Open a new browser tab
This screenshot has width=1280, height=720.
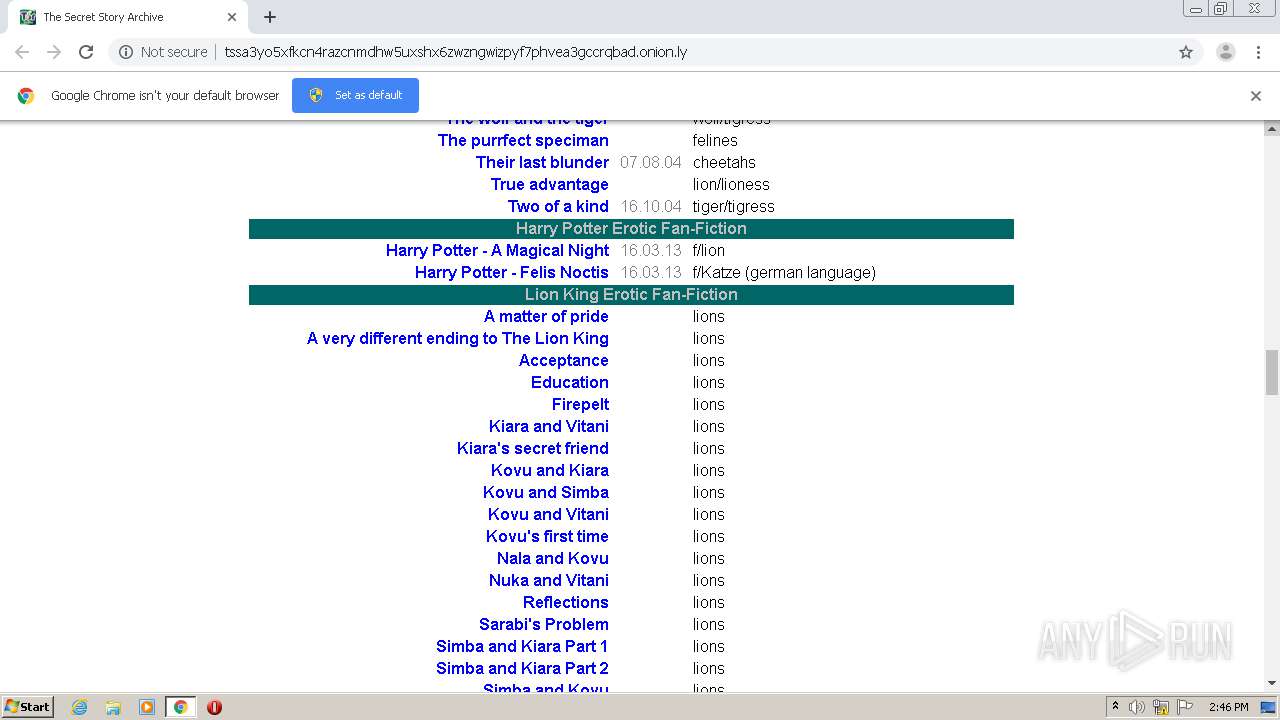click(x=270, y=17)
